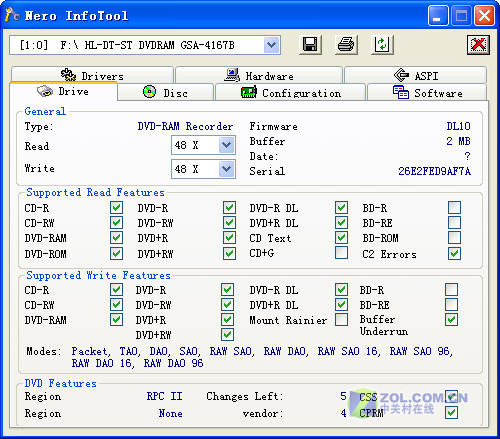This screenshot has width=500, height=439.
Task: Switch to the Drivers tab
Action: click(92, 75)
